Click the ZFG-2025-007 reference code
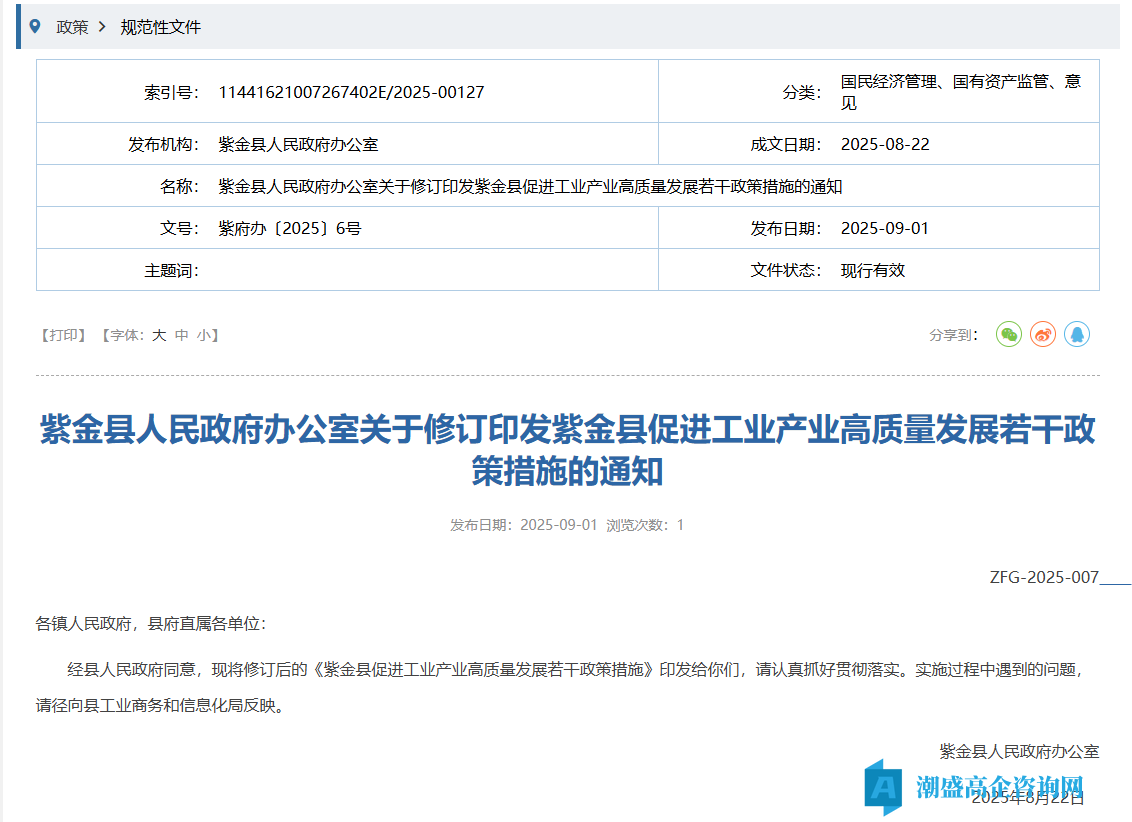The width and height of the screenshot is (1132, 822). click(1044, 577)
